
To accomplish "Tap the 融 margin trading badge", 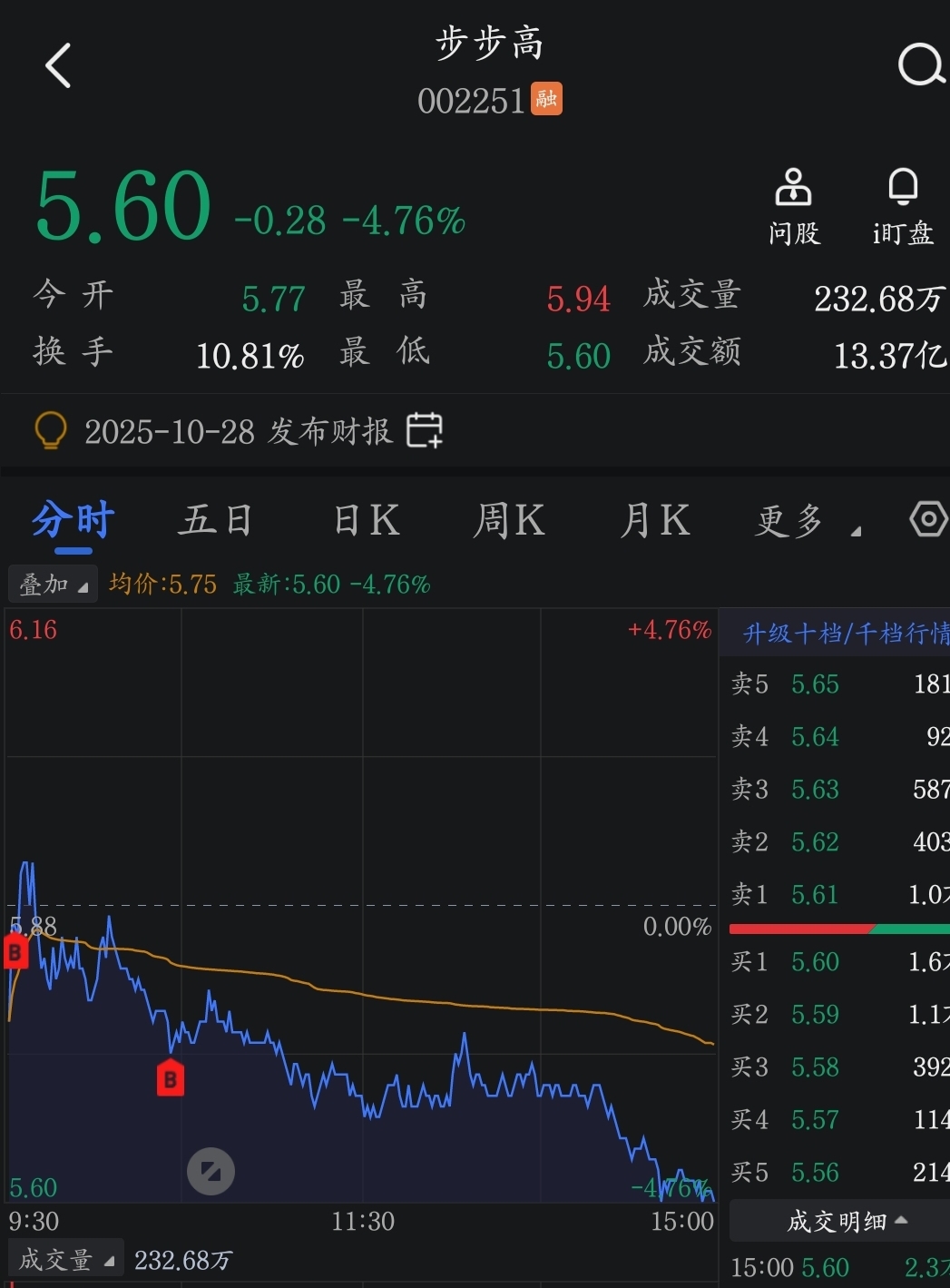I will coord(546,99).
